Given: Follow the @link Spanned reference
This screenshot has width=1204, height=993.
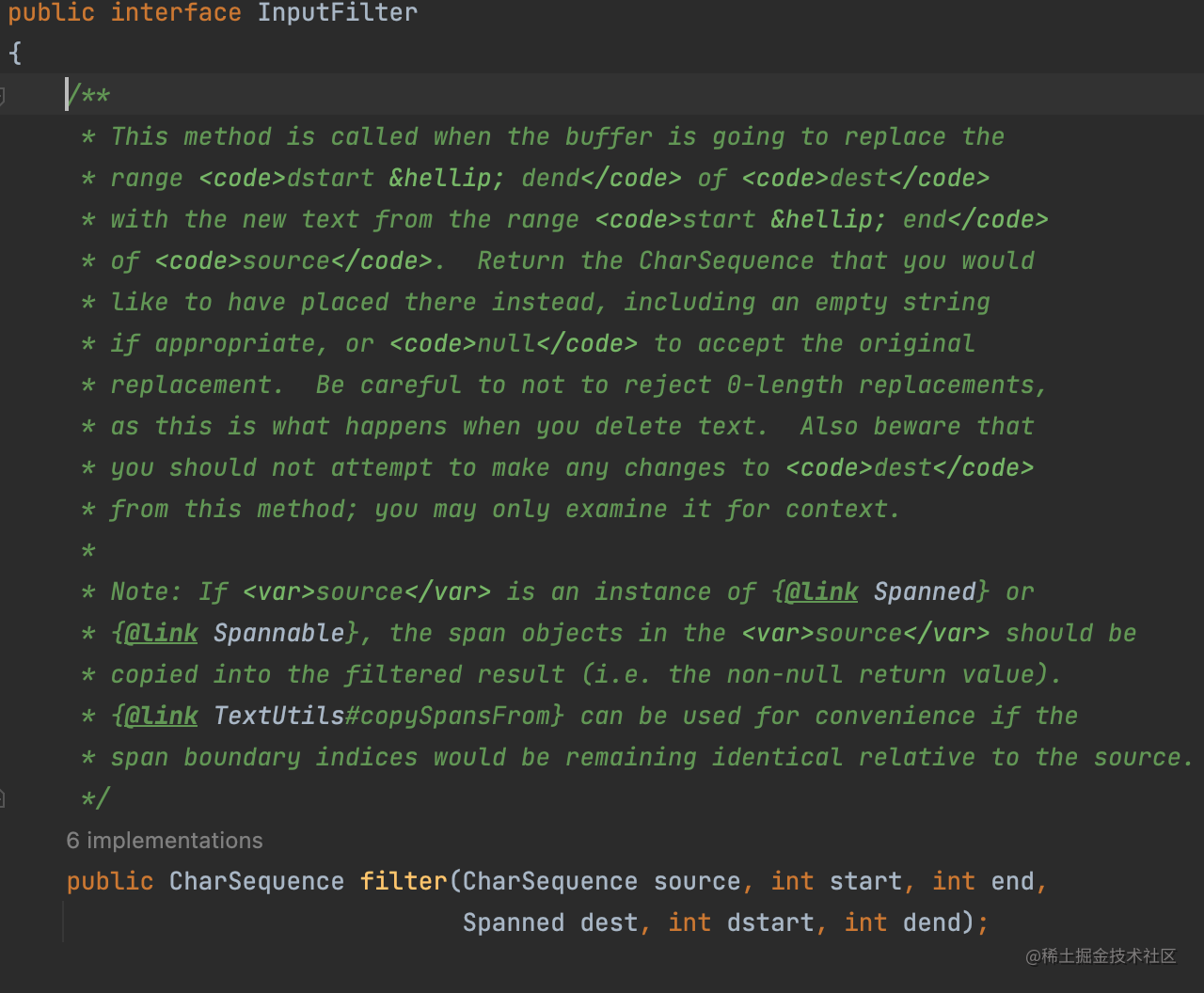Looking at the screenshot, I should click(925, 591).
